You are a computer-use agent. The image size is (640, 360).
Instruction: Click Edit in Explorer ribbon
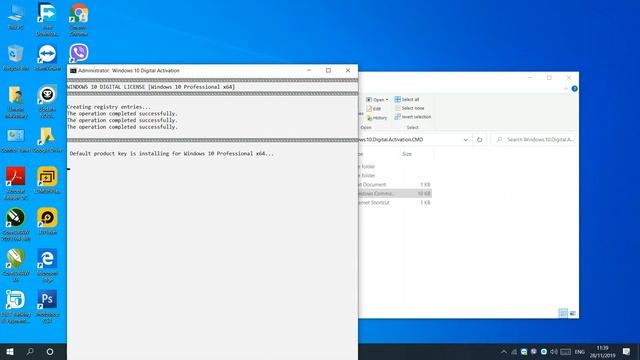coord(373,109)
